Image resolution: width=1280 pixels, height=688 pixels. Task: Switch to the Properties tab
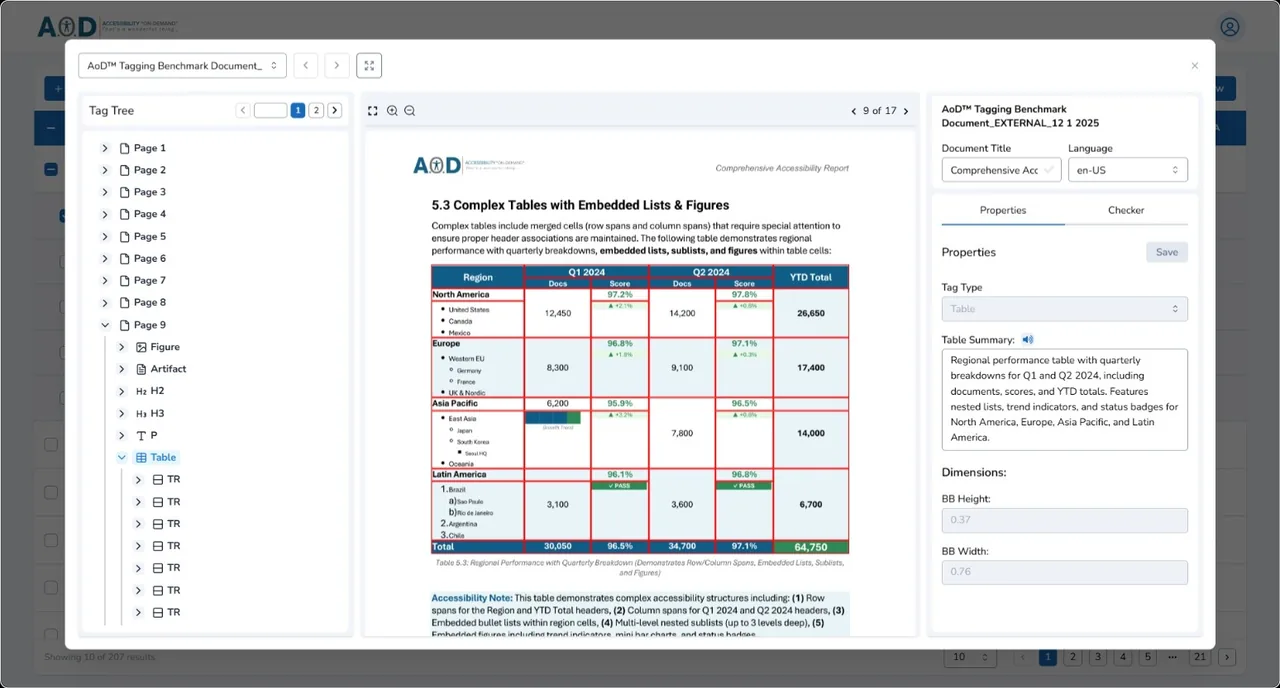pyautogui.click(x=1003, y=210)
